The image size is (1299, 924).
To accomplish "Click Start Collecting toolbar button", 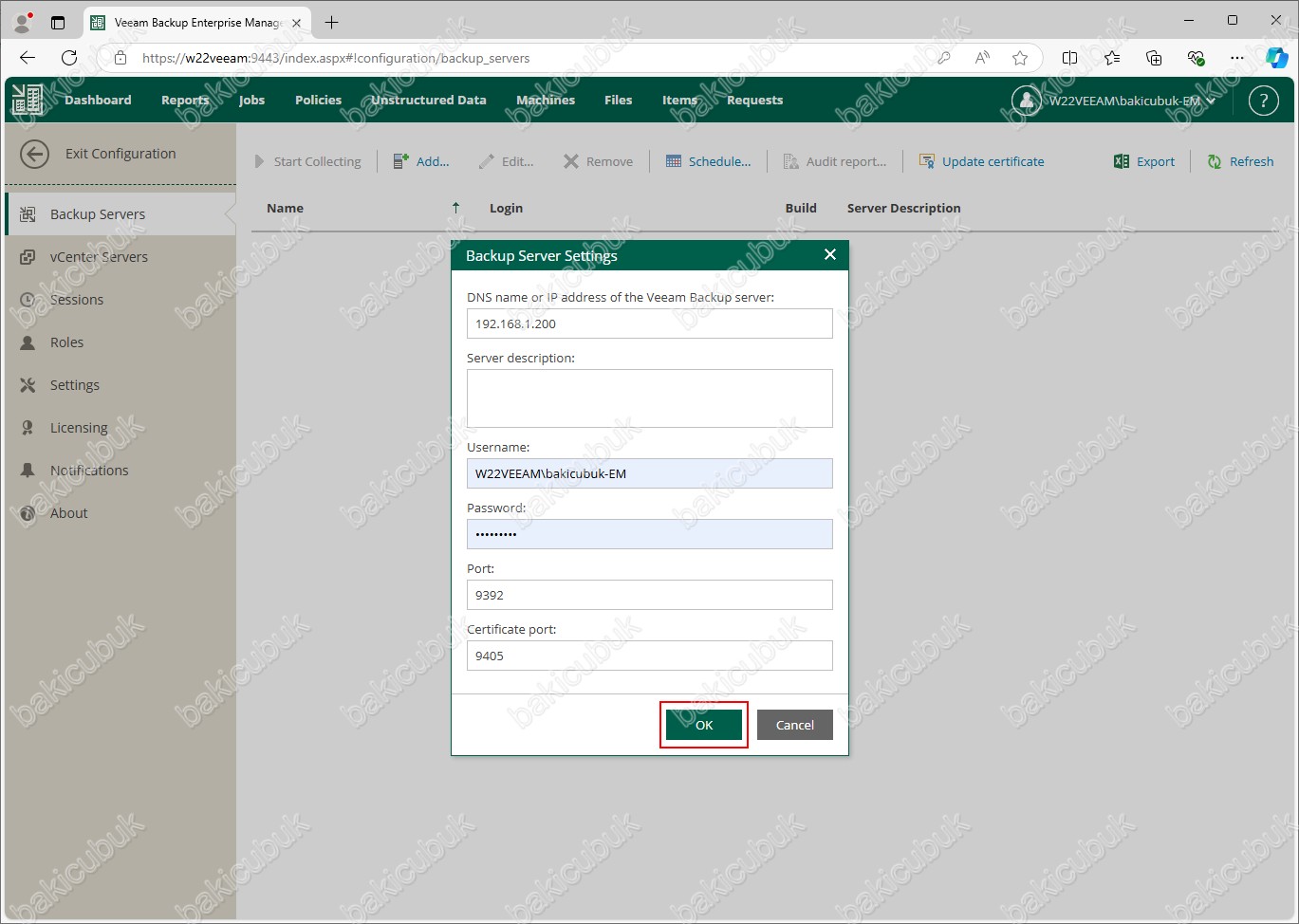I will click(307, 161).
